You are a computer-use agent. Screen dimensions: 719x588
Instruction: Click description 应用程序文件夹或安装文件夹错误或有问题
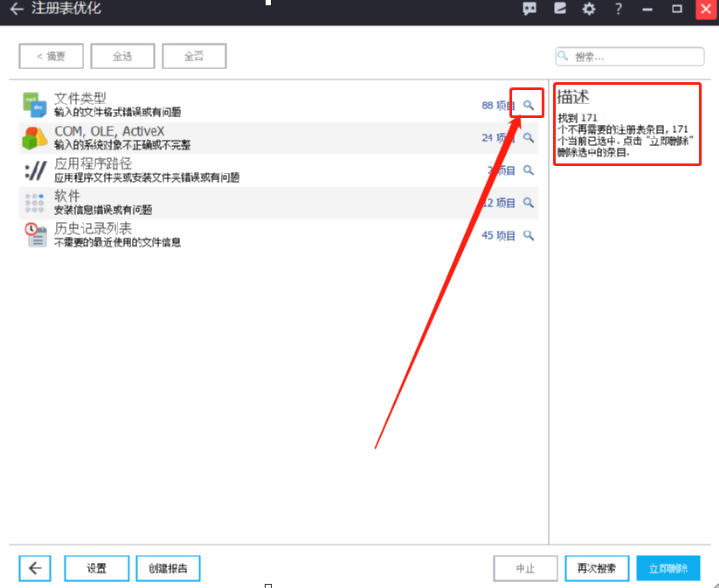tap(147, 178)
